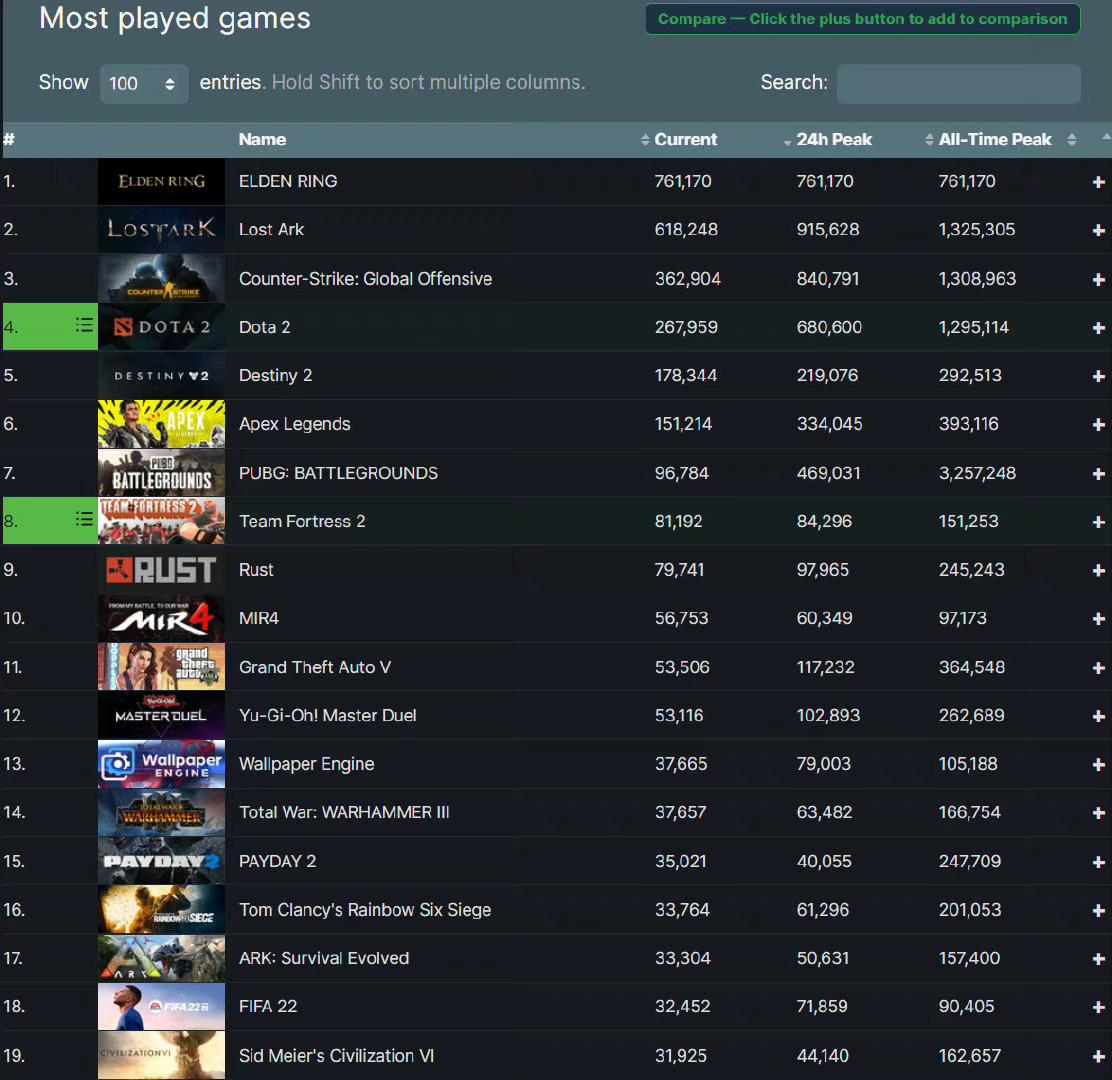Click plus icon for Counter-Strike: Global Offensive
Viewport: 1112px width, 1080px height.
click(x=1099, y=279)
